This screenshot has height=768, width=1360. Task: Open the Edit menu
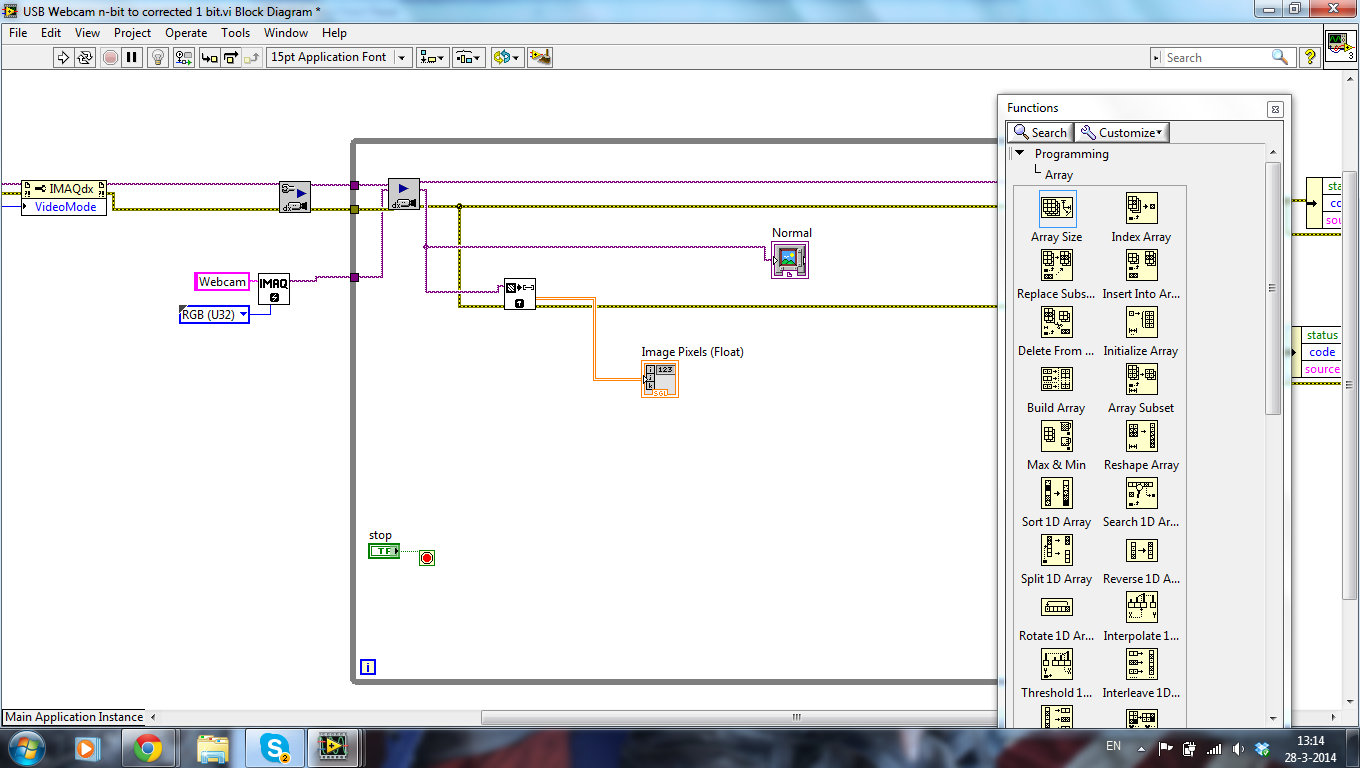click(x=51, y=33)
